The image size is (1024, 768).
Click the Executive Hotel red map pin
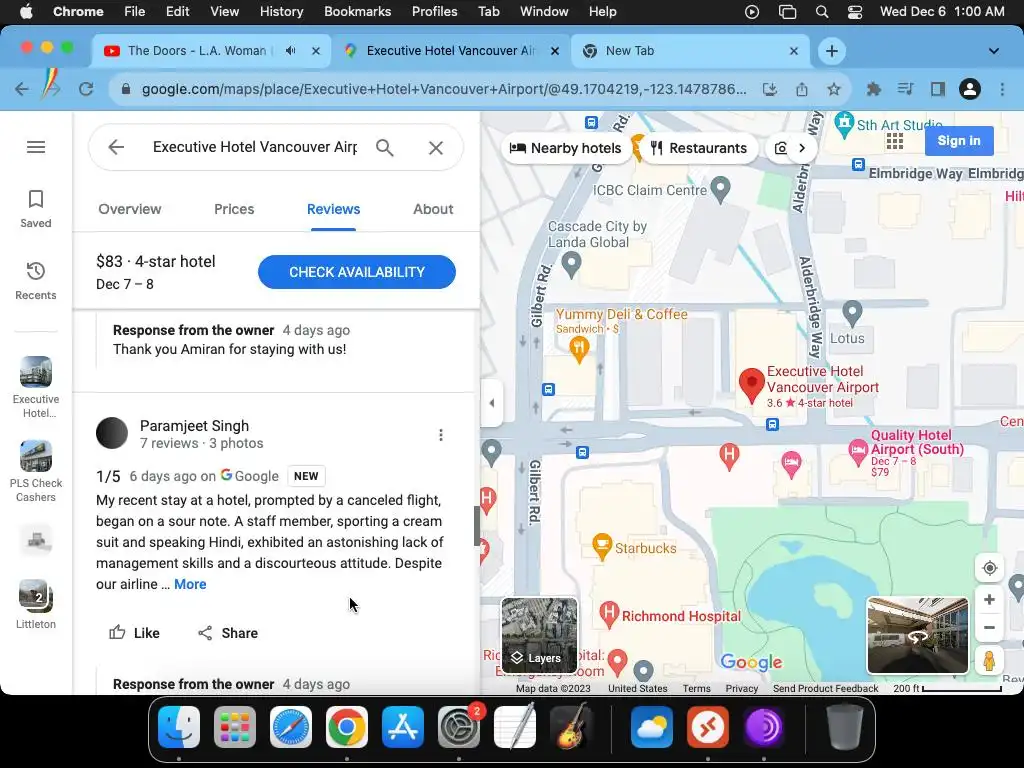tap(752, 385)
